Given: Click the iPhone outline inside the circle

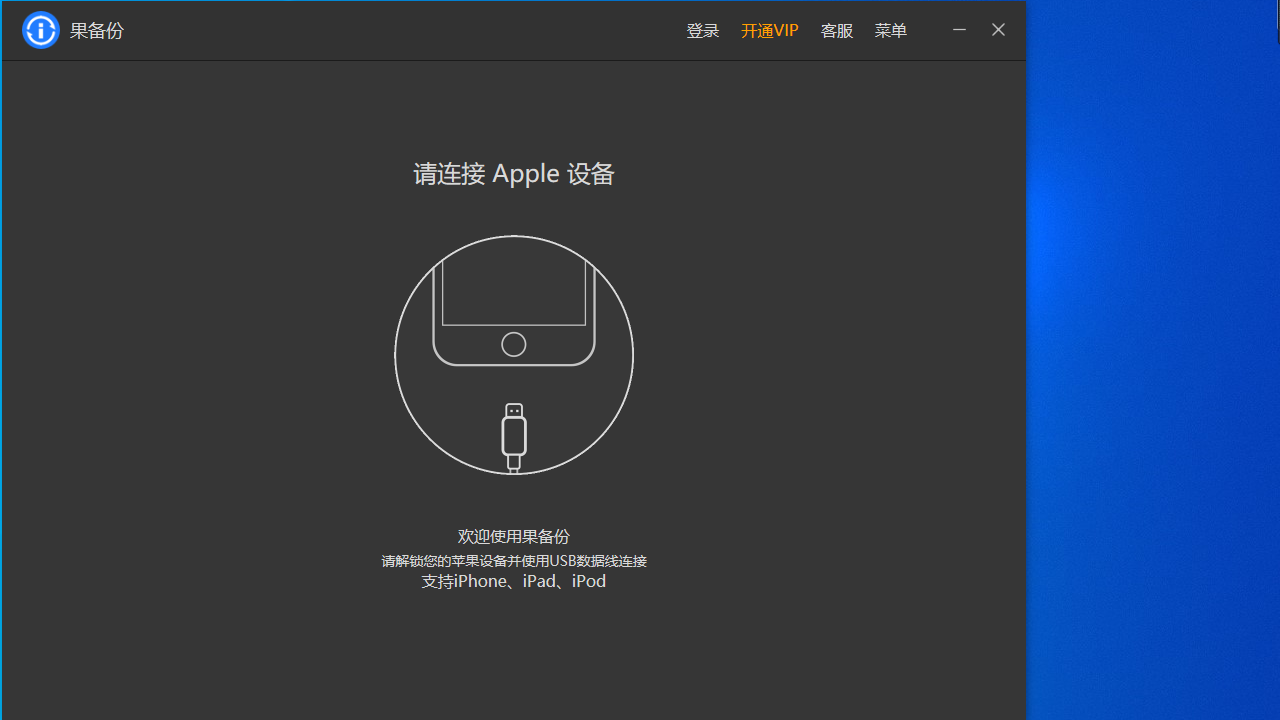Looking at the screenshot, I should [x=513, y=300].
